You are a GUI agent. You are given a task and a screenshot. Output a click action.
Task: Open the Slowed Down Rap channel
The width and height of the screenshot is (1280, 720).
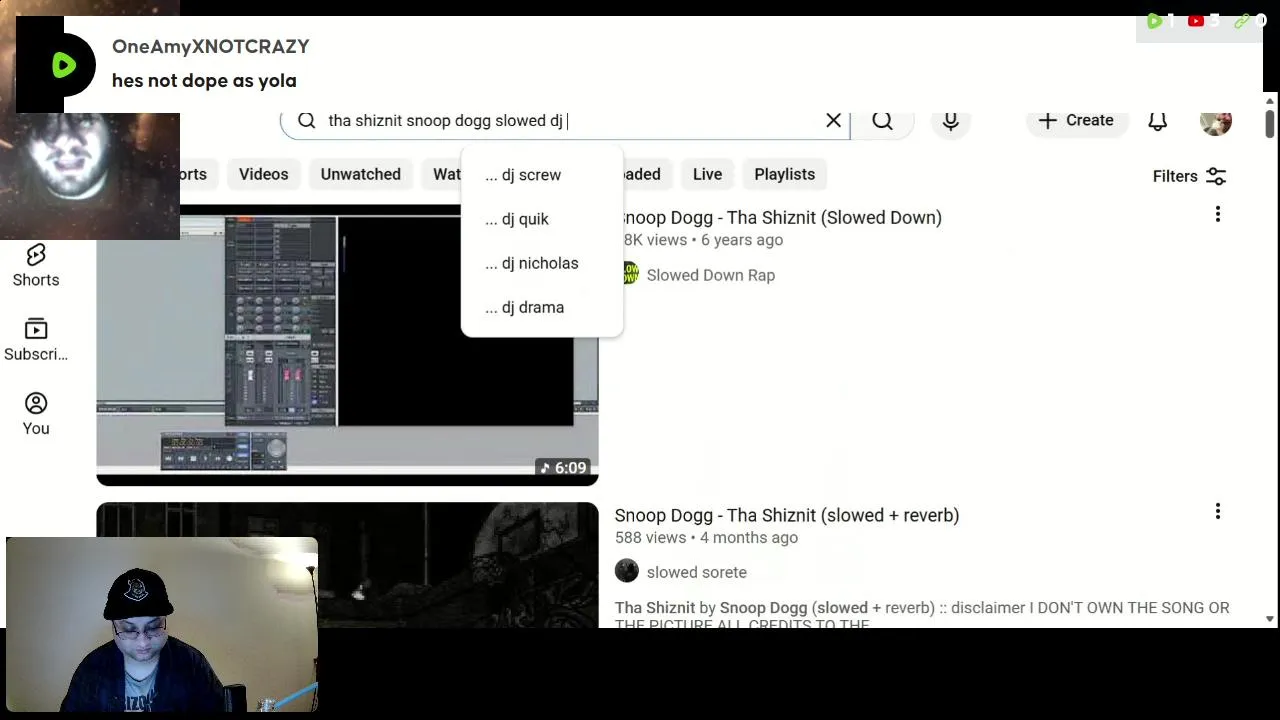711,275
